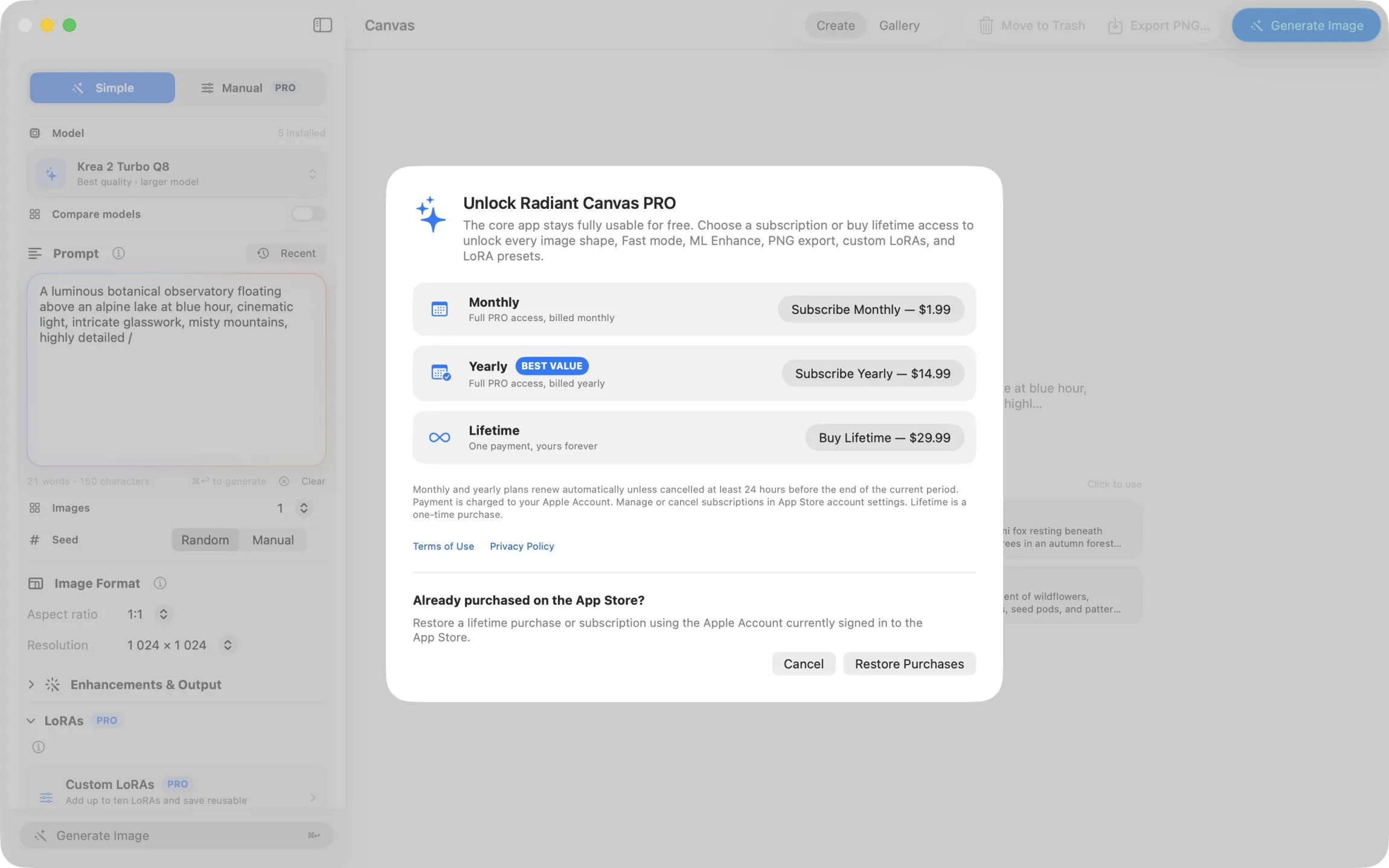1389x868 pixels.
Task: Cancel the PRO upgrade dialog
Action: pos(803,663)
